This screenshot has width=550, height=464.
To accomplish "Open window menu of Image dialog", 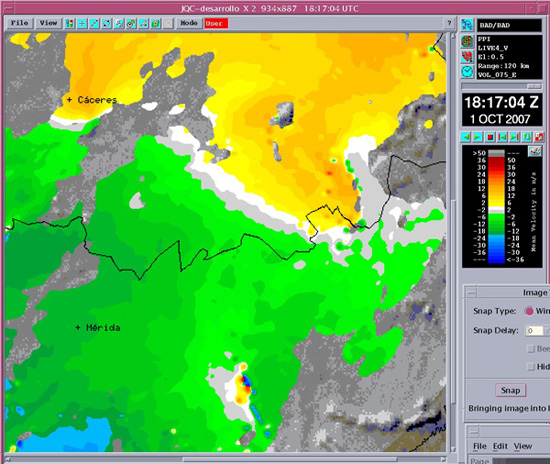I will [x=470, y=292].
